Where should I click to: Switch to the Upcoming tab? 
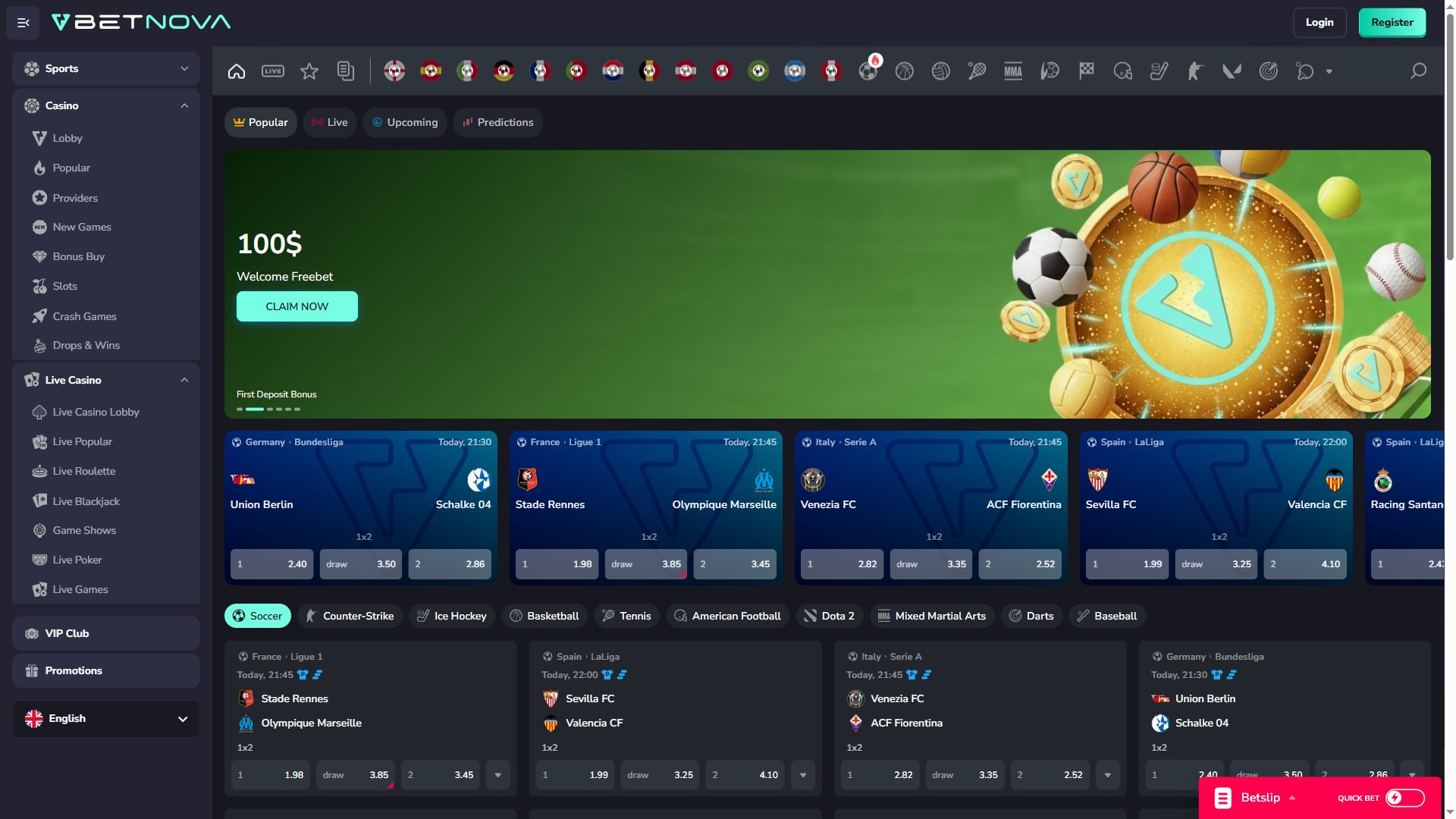pyautogui.click(x=405, y=122)
